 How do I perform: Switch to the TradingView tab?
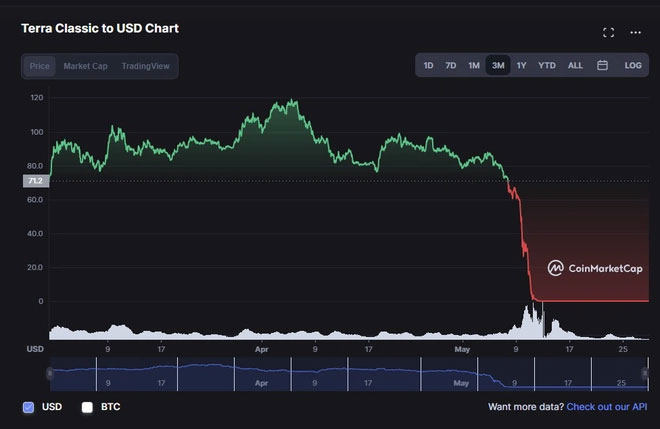145,66
